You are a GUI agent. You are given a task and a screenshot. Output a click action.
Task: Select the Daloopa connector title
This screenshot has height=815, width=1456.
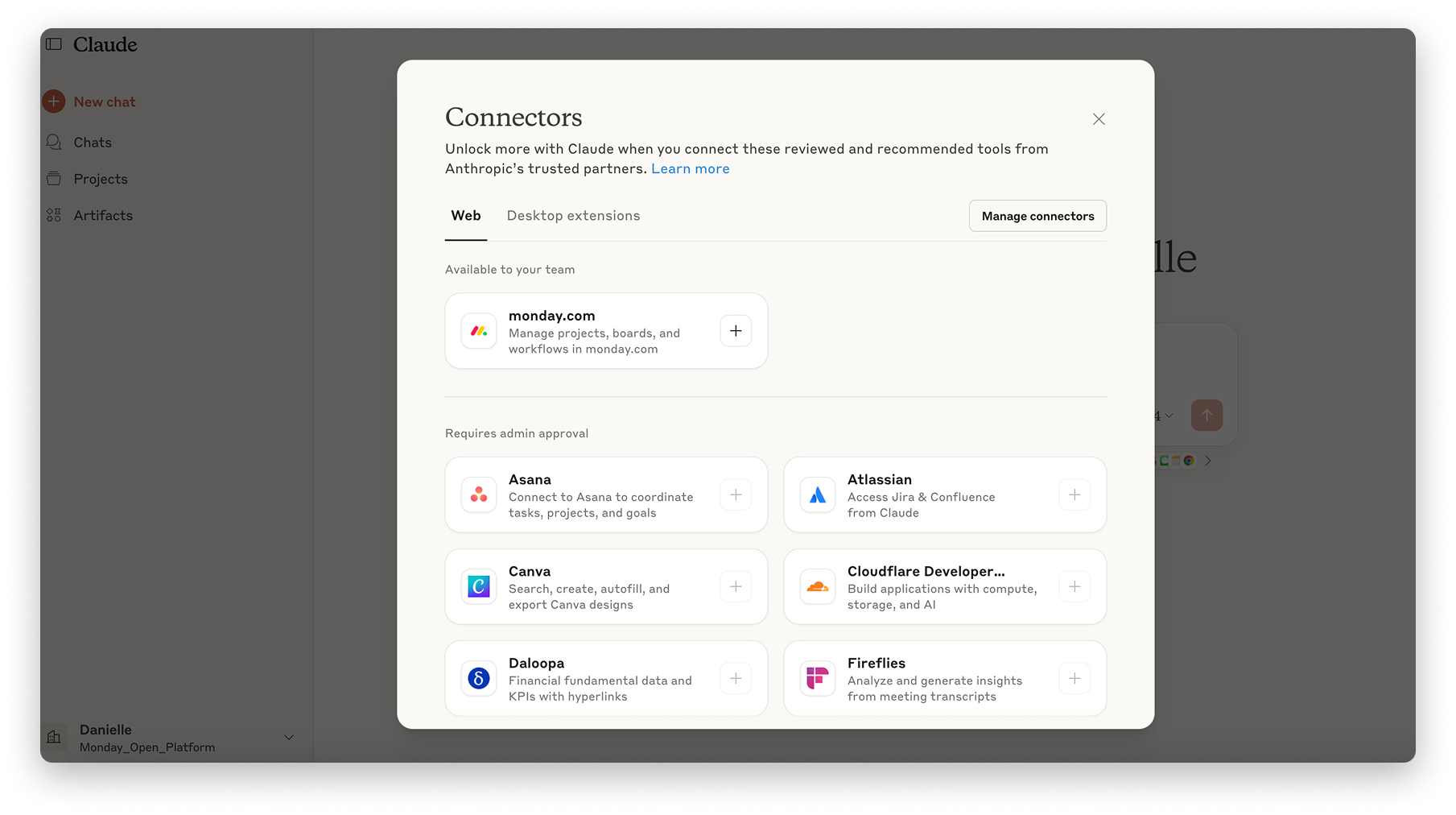point(536,663)
